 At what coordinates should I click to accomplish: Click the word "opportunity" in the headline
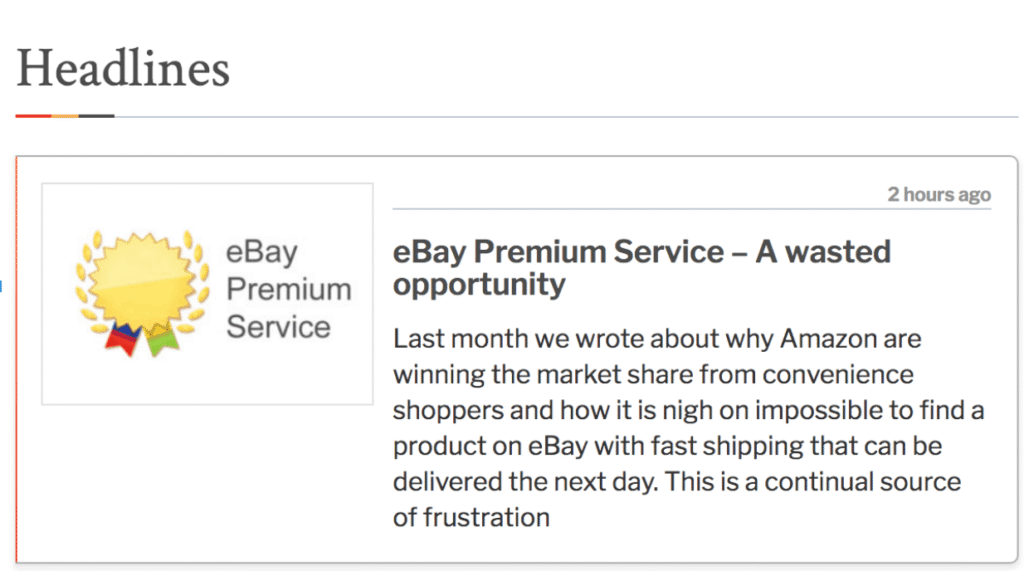point(479,284)
